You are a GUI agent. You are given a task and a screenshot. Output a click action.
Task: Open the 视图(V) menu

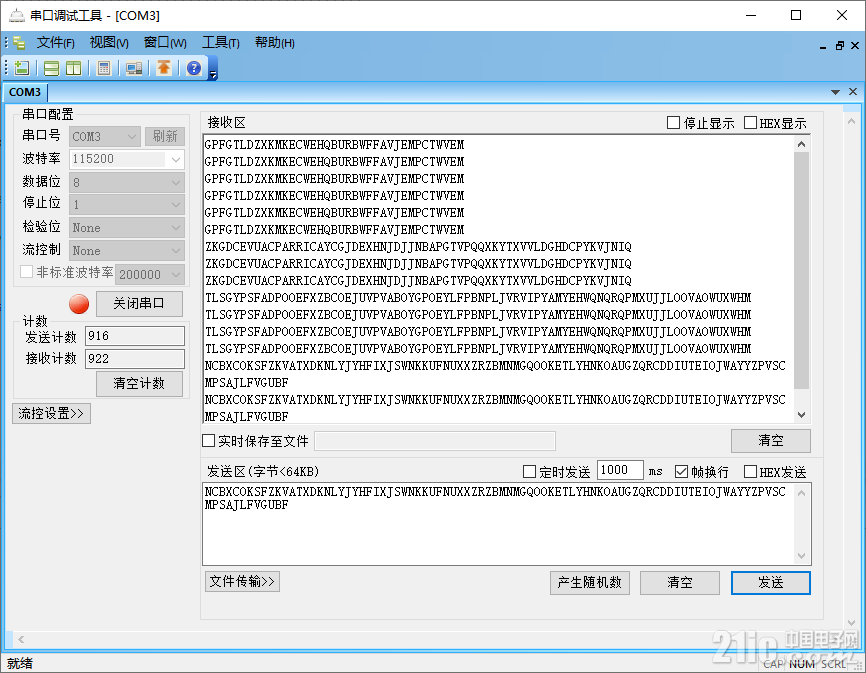coord(109,43)
